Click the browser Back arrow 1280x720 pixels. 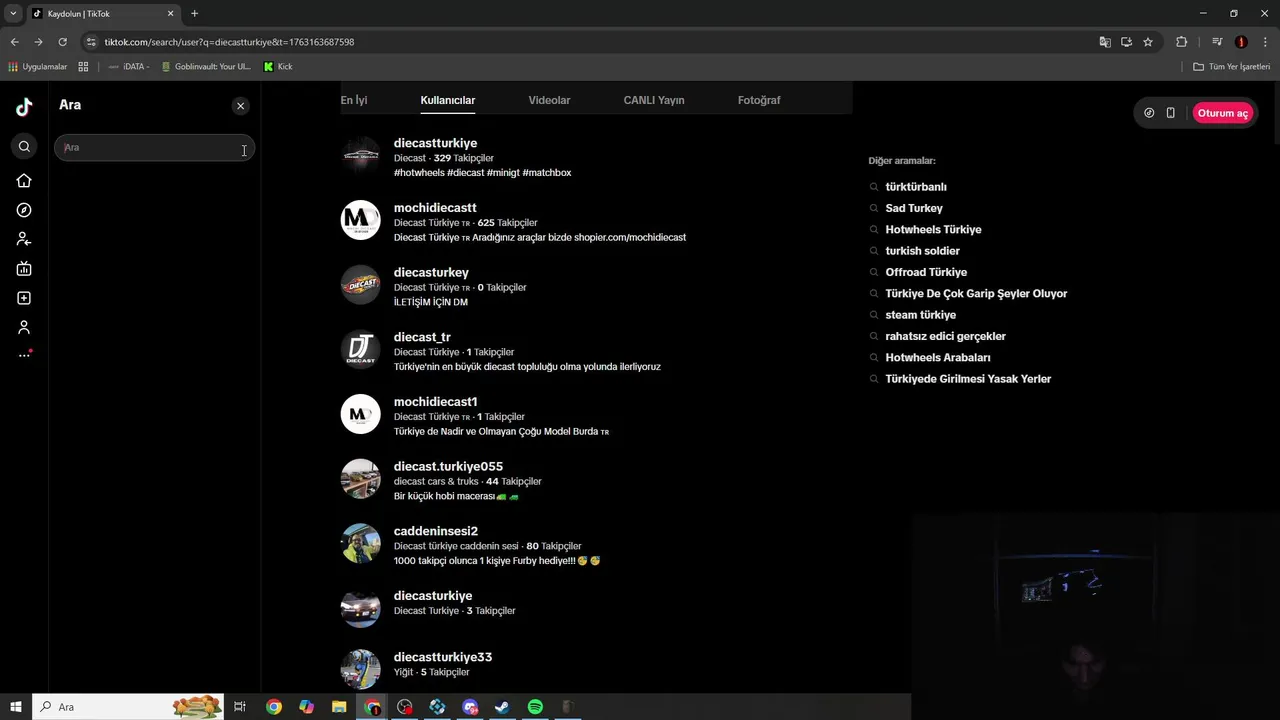coord(14,42)
